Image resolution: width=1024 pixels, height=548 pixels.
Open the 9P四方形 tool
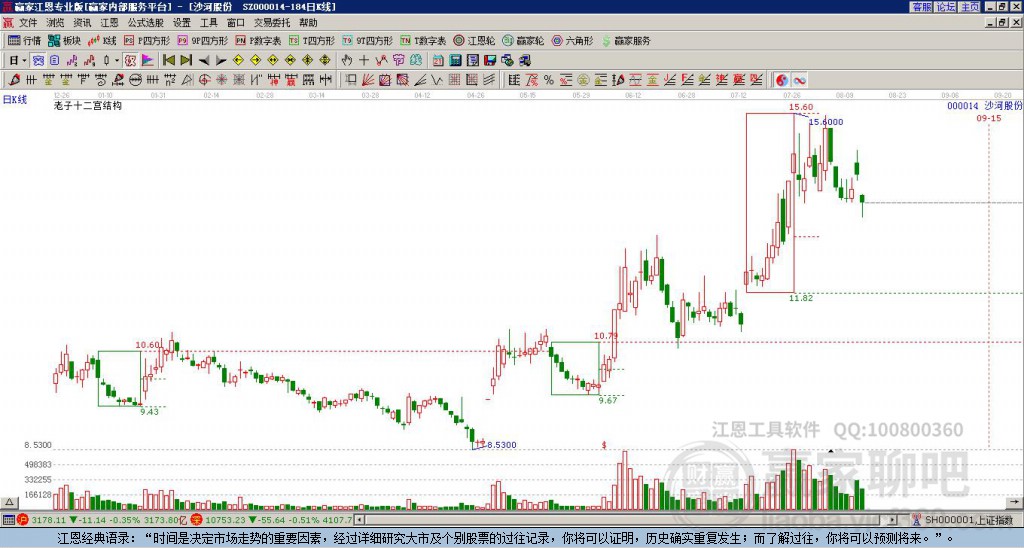pos(203,40)
